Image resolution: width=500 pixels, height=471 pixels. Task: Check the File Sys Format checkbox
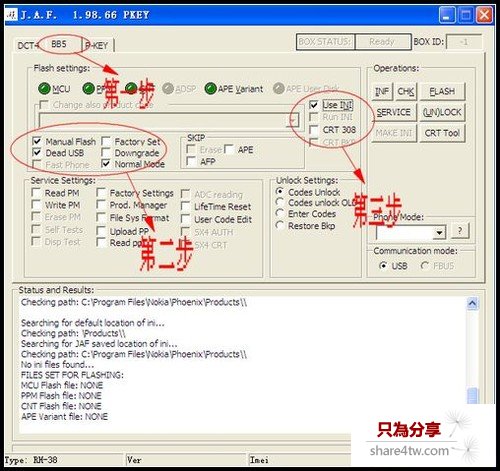pos(101,217)
